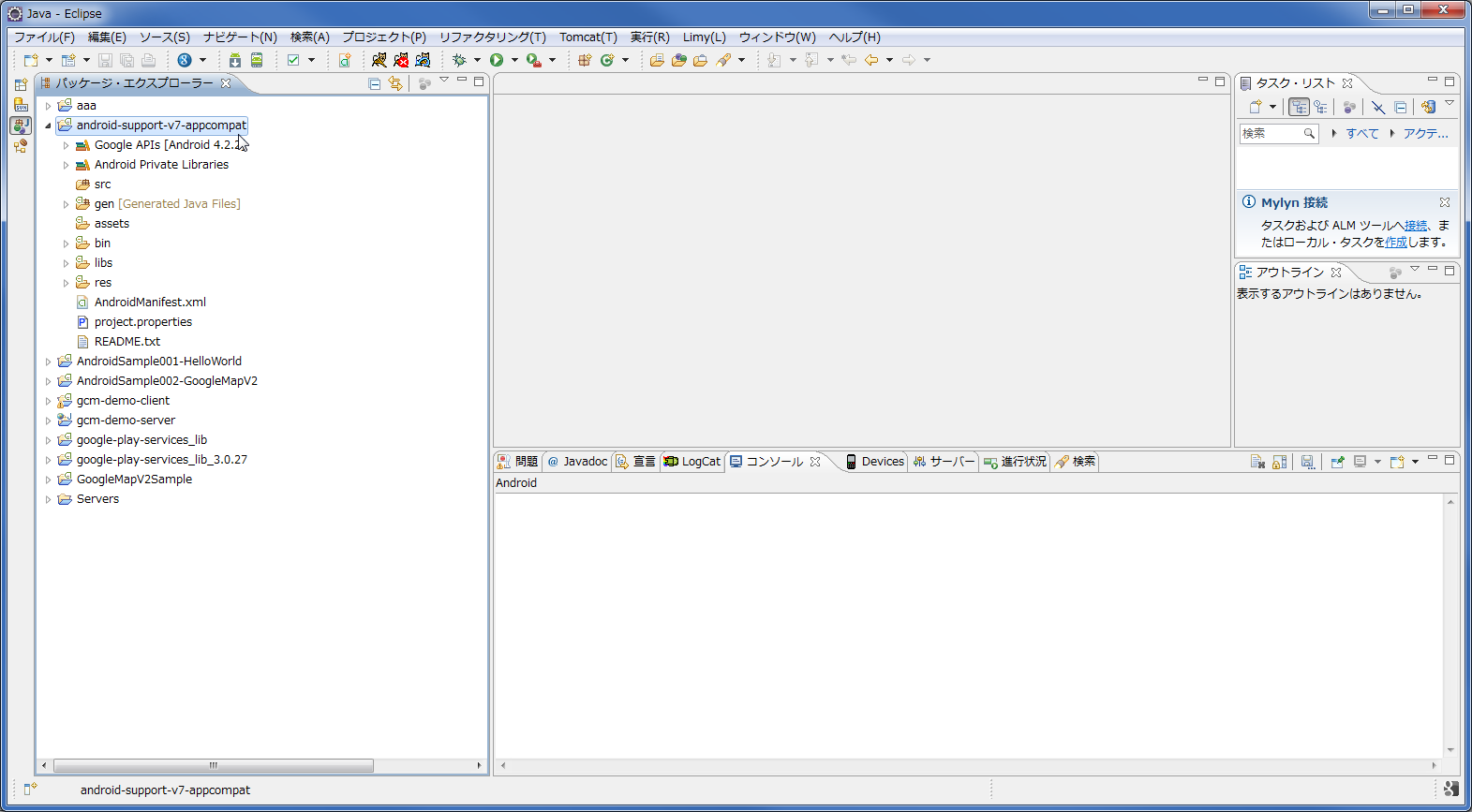Open the Android SDK Manager toolbar icon
The height and width of the screenshot is (812, 1472).
point(234,60)
